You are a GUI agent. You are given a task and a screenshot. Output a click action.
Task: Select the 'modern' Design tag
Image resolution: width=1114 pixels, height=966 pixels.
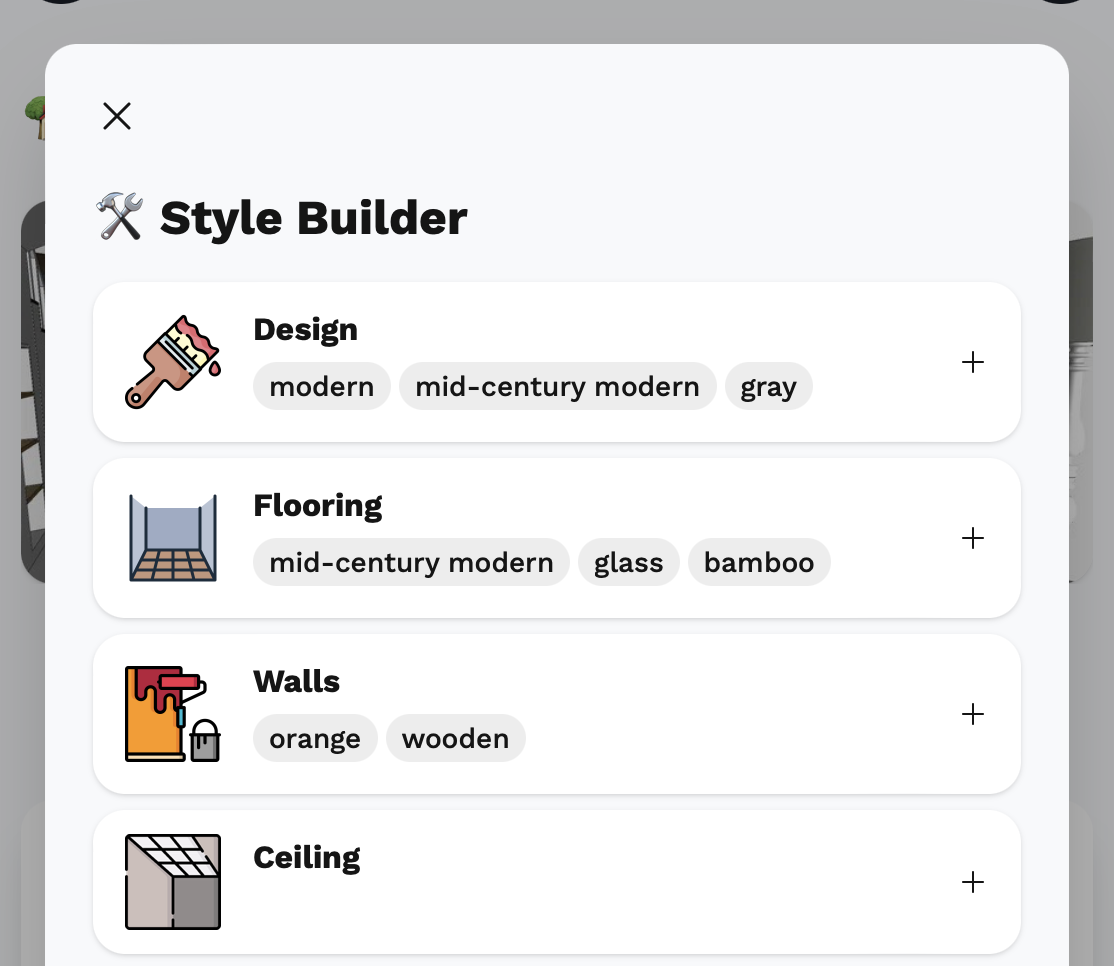coord(322,387)
